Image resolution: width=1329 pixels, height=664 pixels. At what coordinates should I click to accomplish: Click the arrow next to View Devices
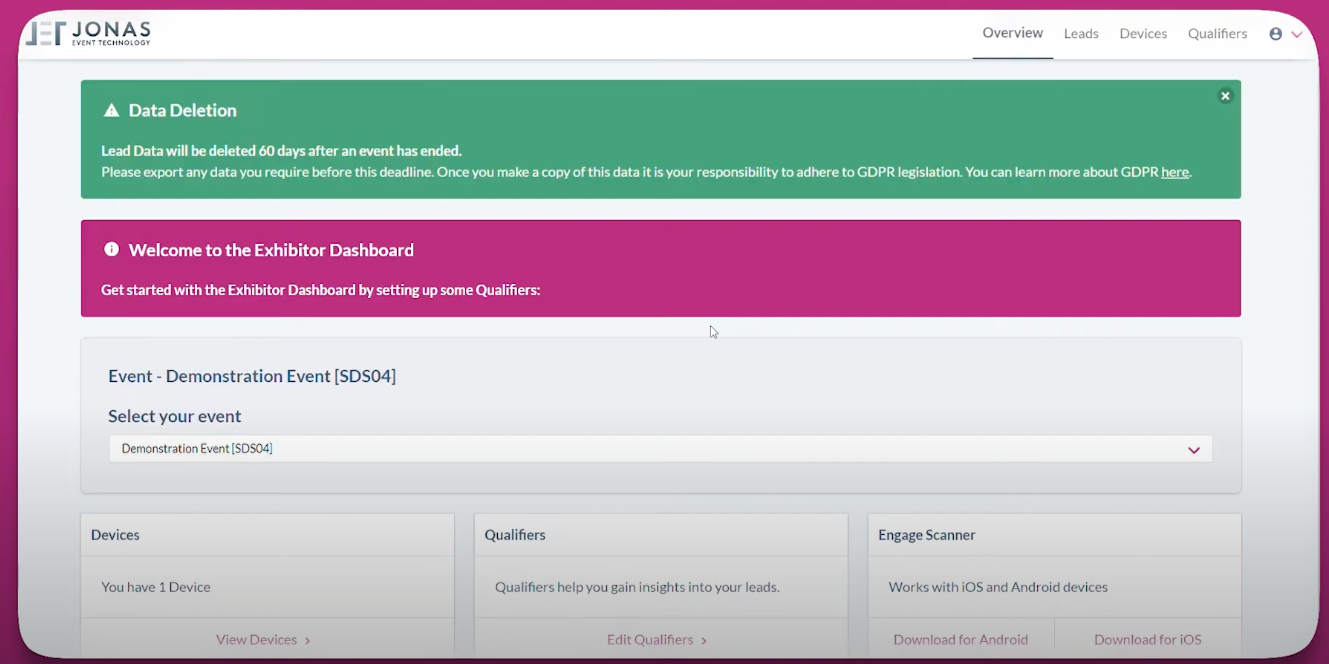pos(307,641)
